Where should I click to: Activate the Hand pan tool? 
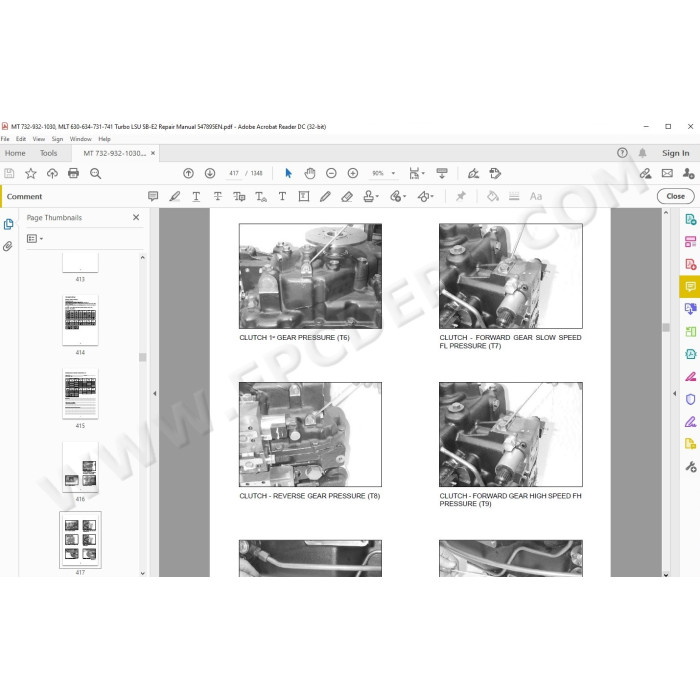(310, 173)
